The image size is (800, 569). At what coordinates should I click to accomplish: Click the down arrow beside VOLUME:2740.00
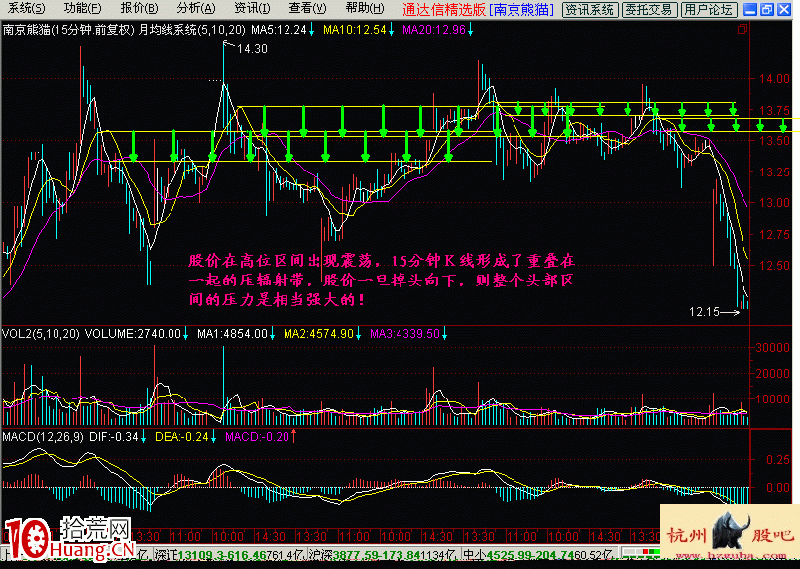click(x=186, y=334)
